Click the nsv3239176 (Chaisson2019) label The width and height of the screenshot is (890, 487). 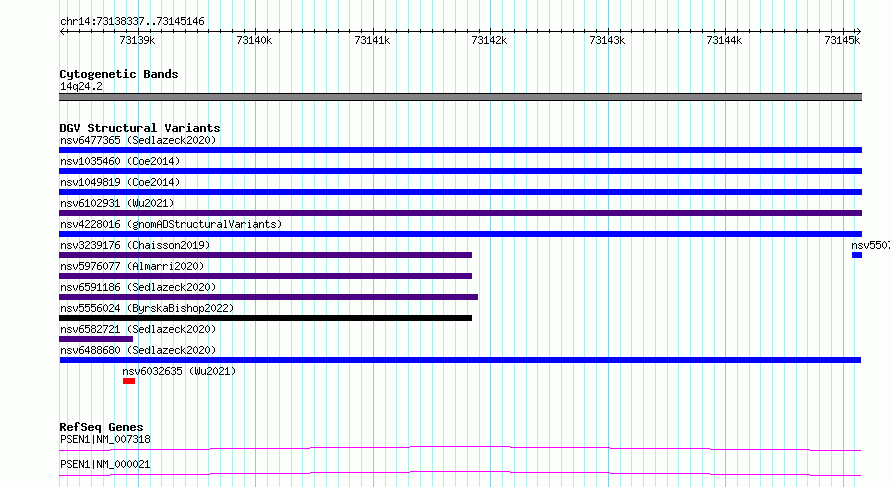coord(135,245)
